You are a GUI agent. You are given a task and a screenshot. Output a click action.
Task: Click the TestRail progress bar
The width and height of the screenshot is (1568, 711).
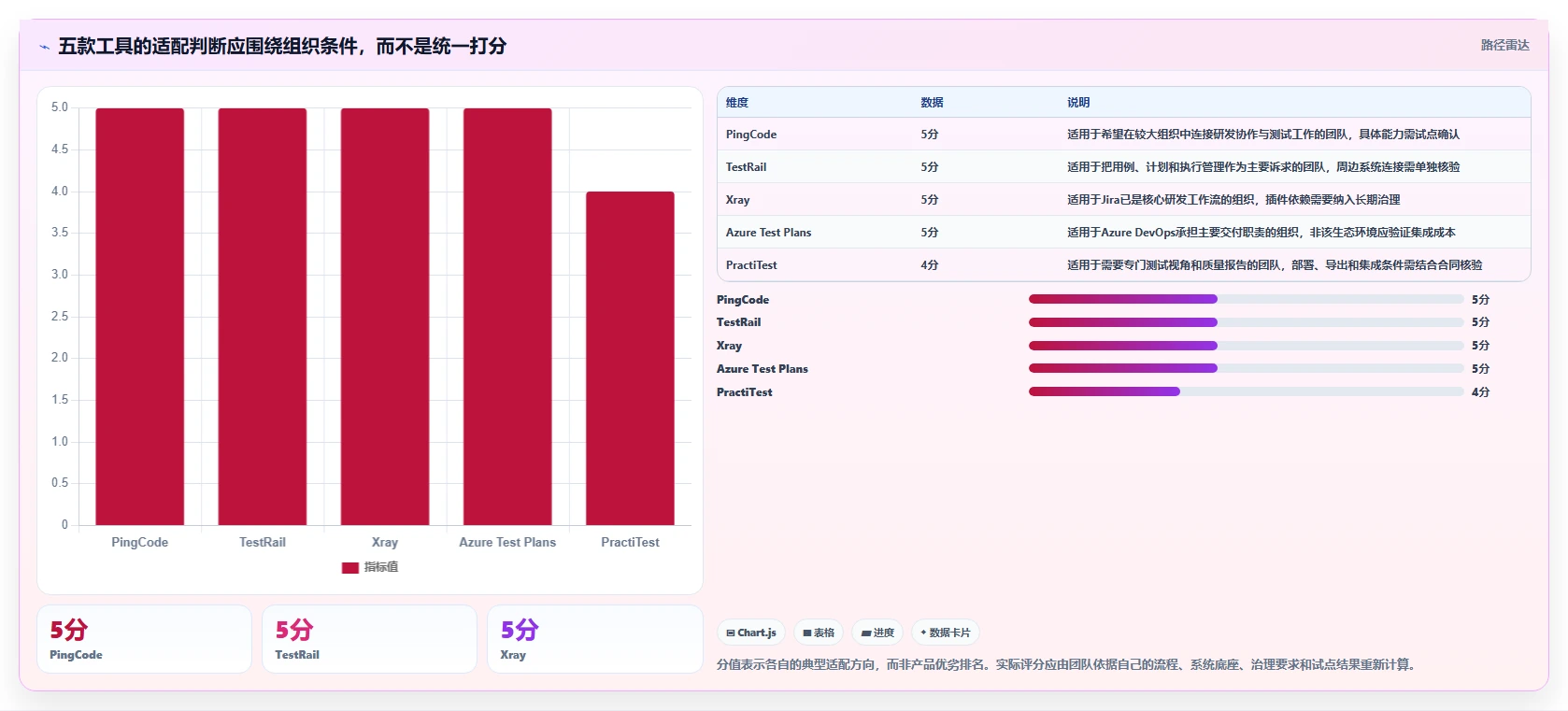coord(1246,322)
